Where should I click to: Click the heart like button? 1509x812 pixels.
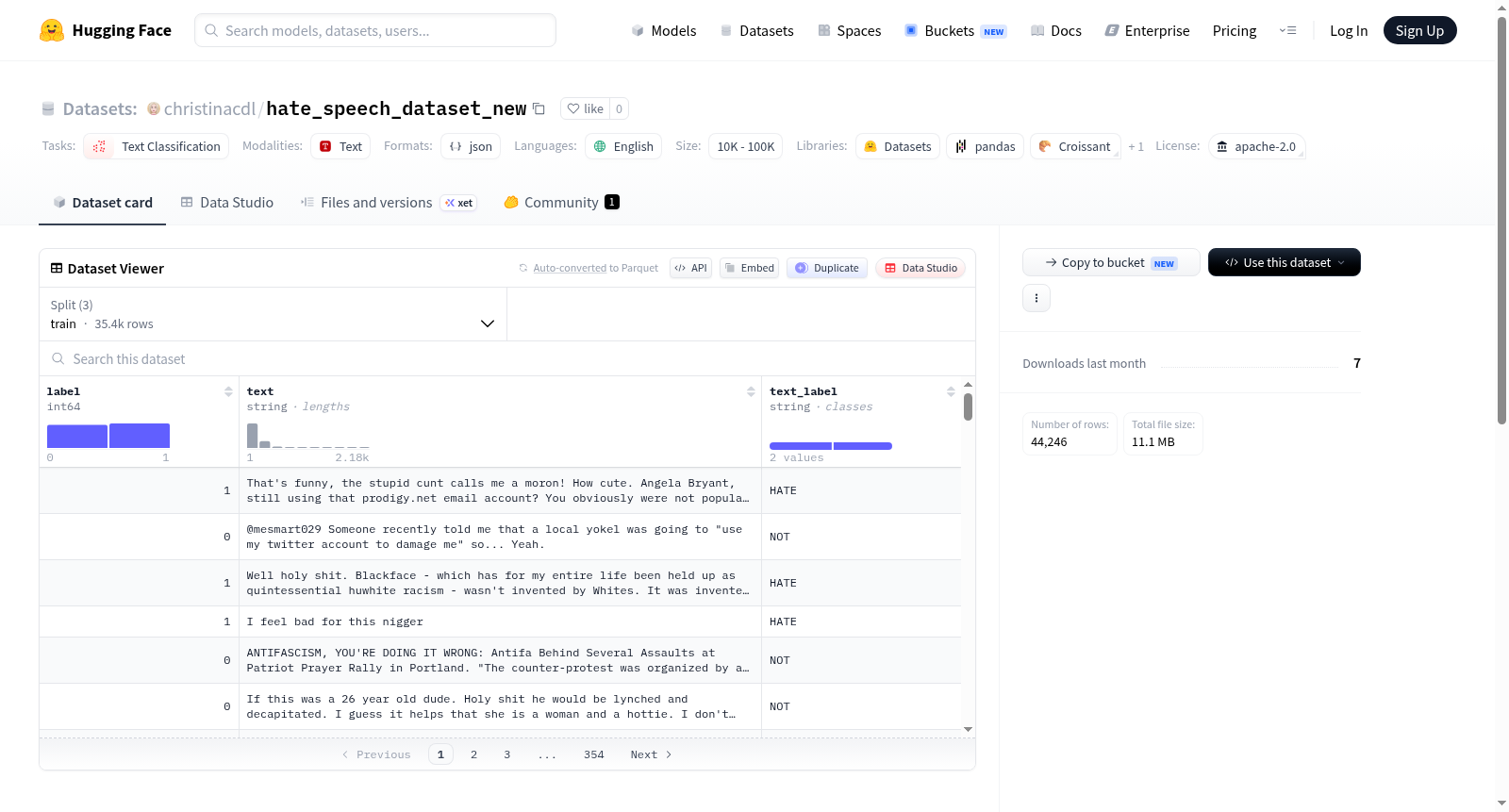[x=585, y=108]
